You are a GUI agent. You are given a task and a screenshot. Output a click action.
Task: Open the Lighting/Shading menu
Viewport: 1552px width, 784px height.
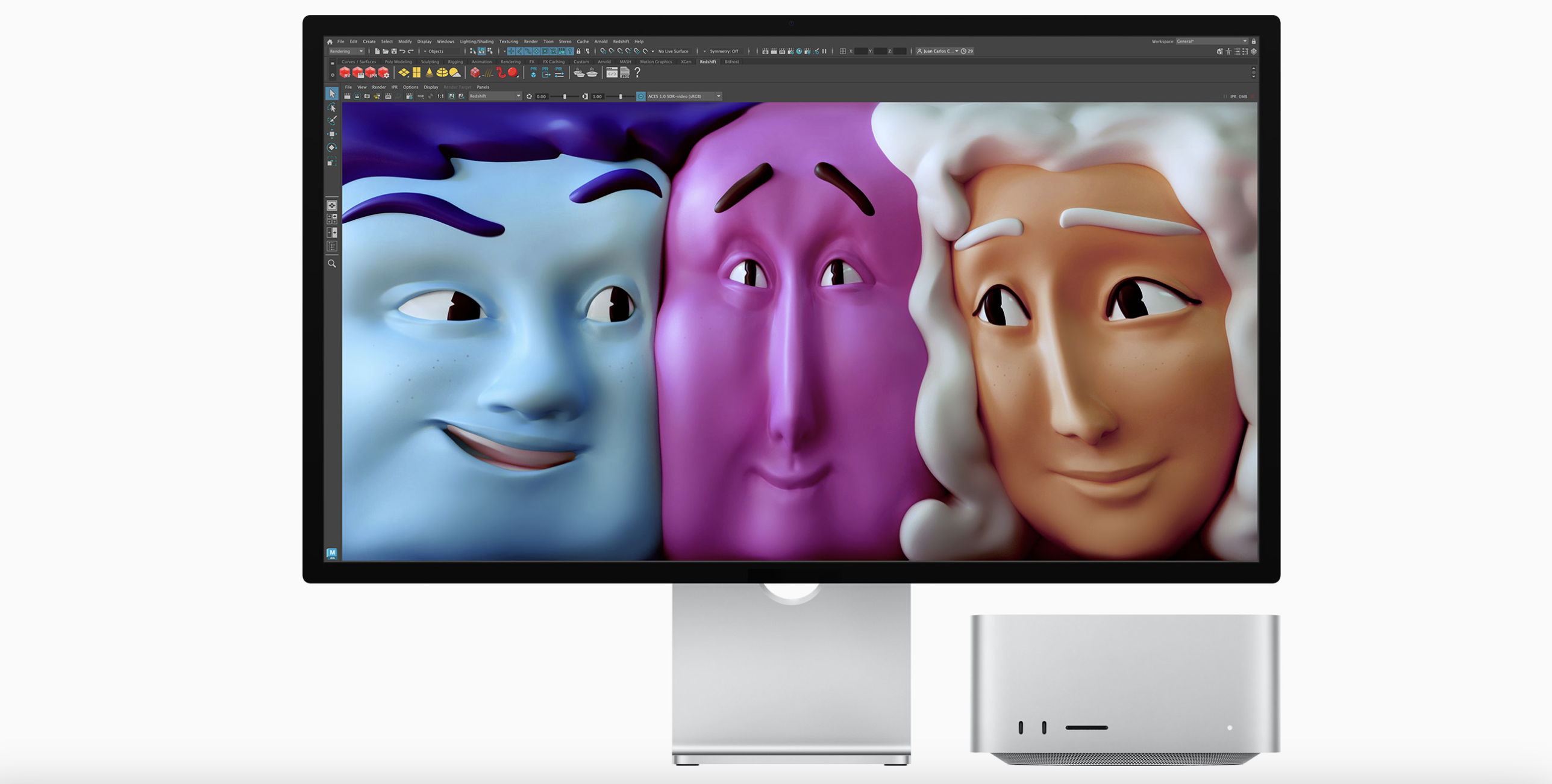coord(476,42)
